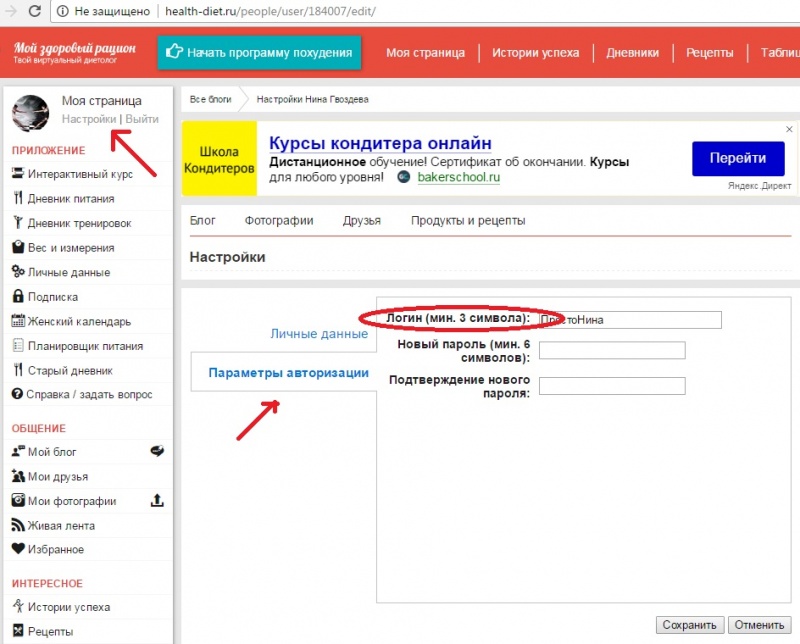Switch to Личные данные settings tab
This screenshot has height=644, width=800.
point(319,334)
